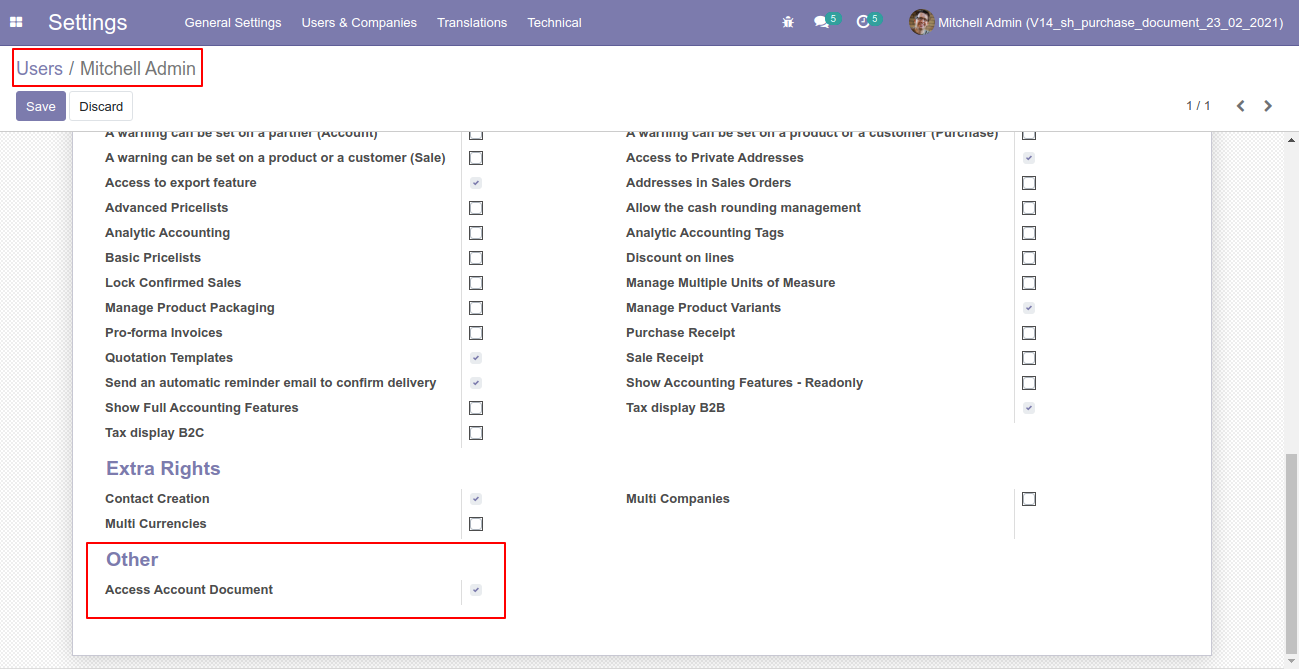Click the Discount on lines label
This screenshot has width=1299, height=669.
point(680,258)
